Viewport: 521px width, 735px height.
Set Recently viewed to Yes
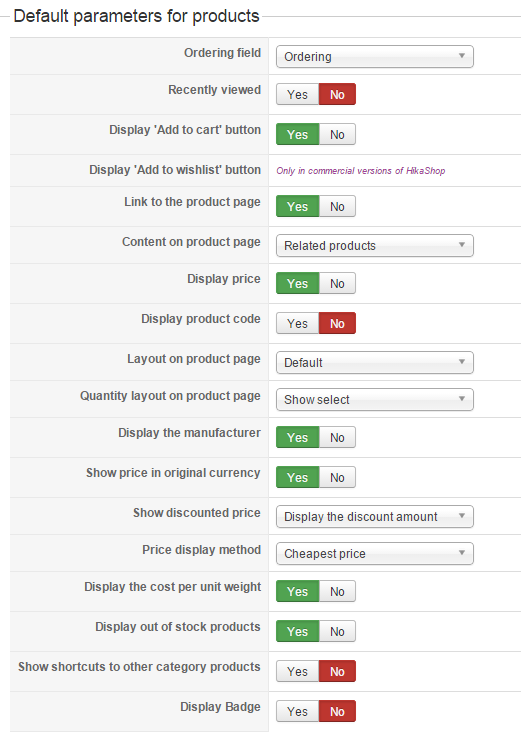coord(297,94)
